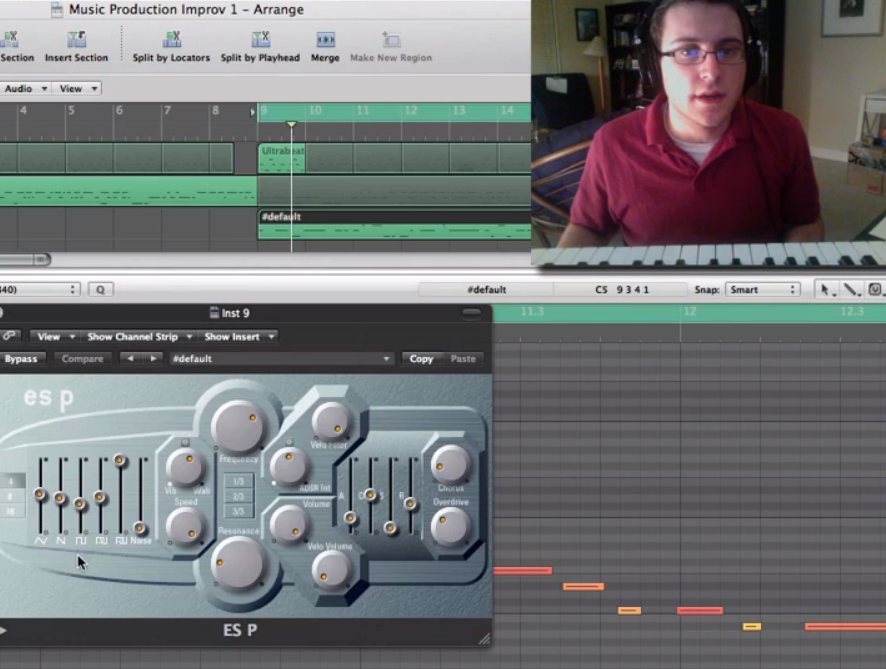Open the Audio menu in the Arrange window
Image resolution: width=886 pixels, height=669 pixels.
25,89
